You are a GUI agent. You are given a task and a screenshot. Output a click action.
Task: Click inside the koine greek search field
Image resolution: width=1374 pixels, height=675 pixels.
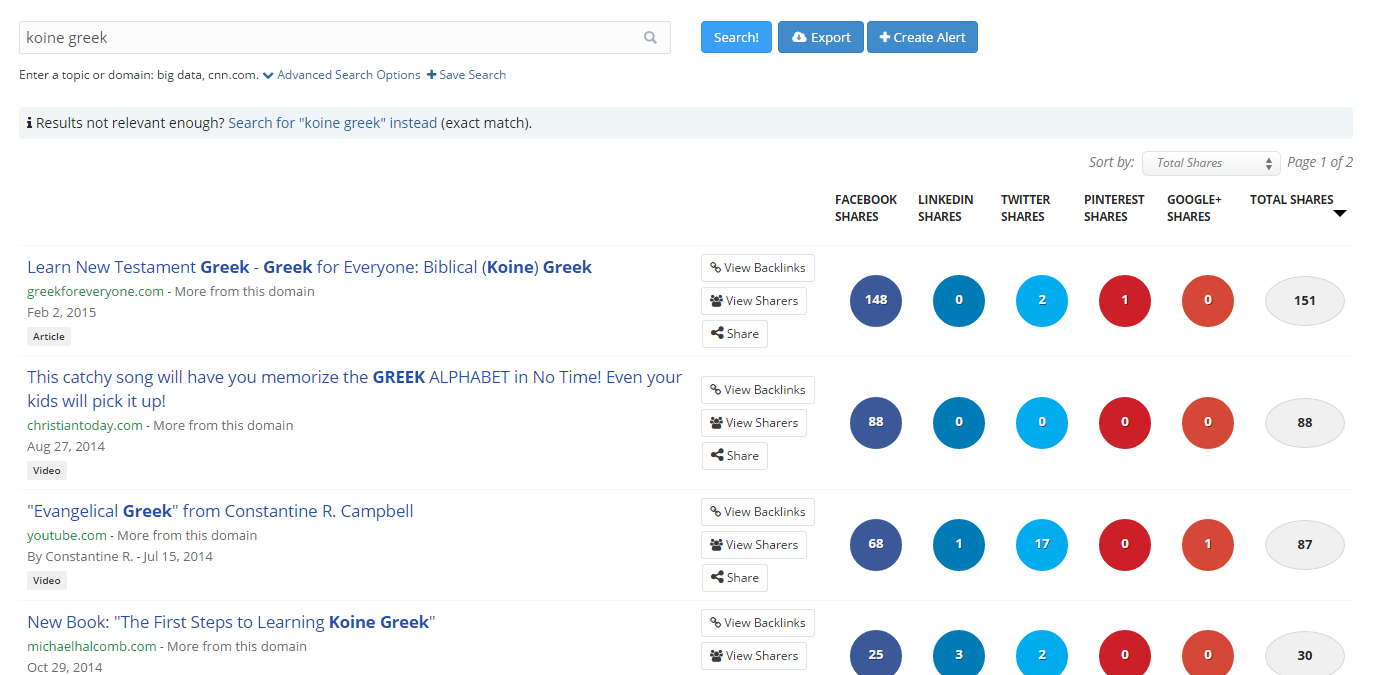(300, 37)
